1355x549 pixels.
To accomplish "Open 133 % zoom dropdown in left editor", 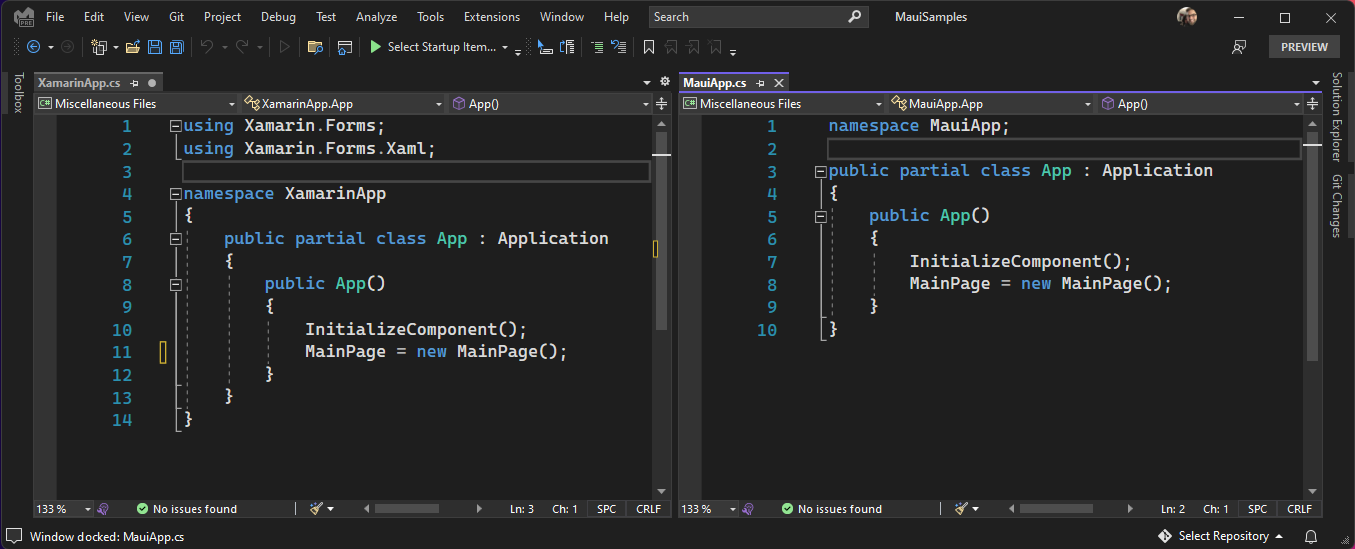I will (x=88, y=509).
